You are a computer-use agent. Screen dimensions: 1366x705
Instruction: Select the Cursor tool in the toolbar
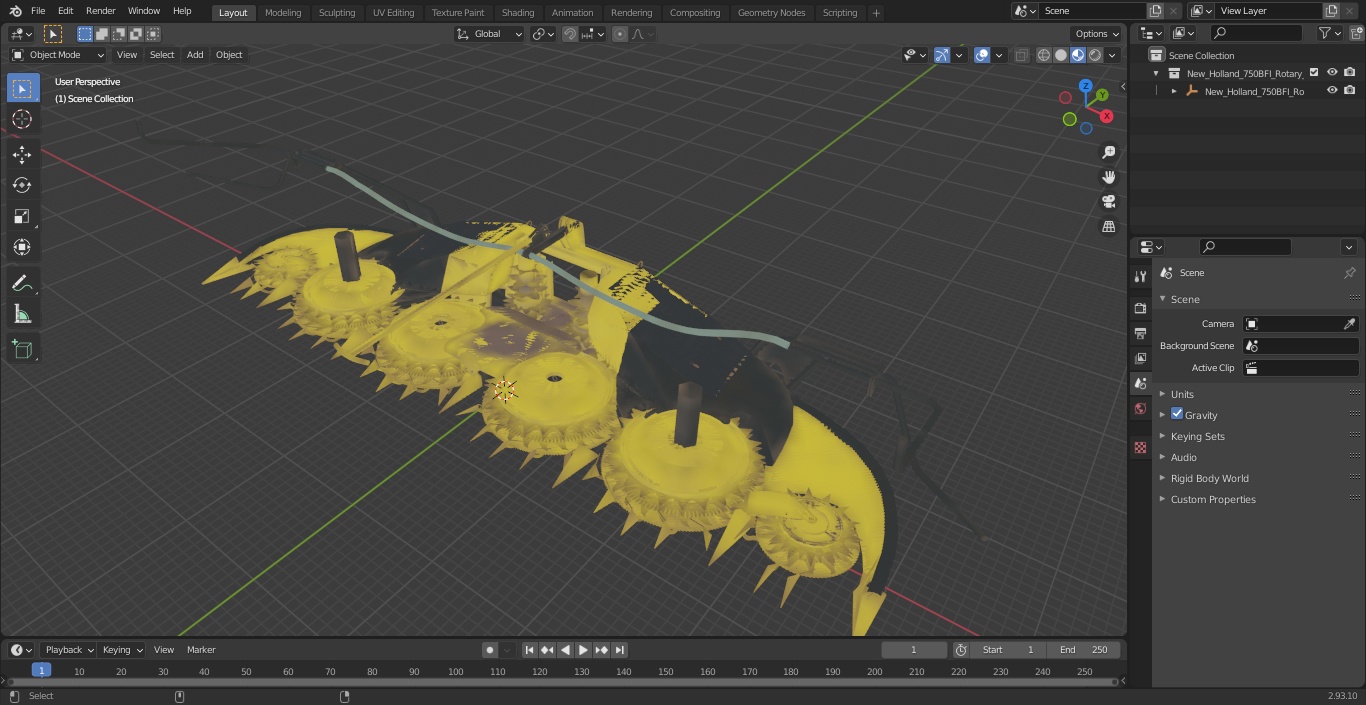(22, 119)
